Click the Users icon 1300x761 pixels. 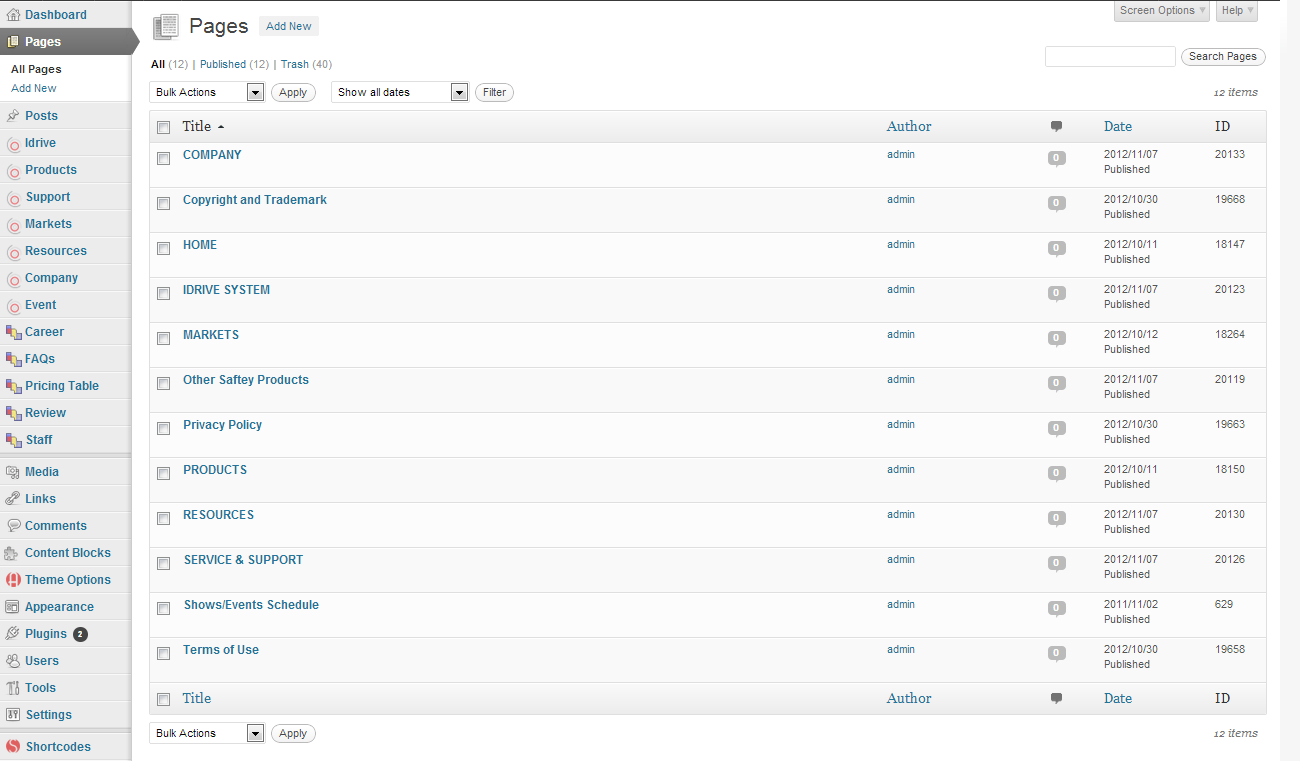[13, 661]
